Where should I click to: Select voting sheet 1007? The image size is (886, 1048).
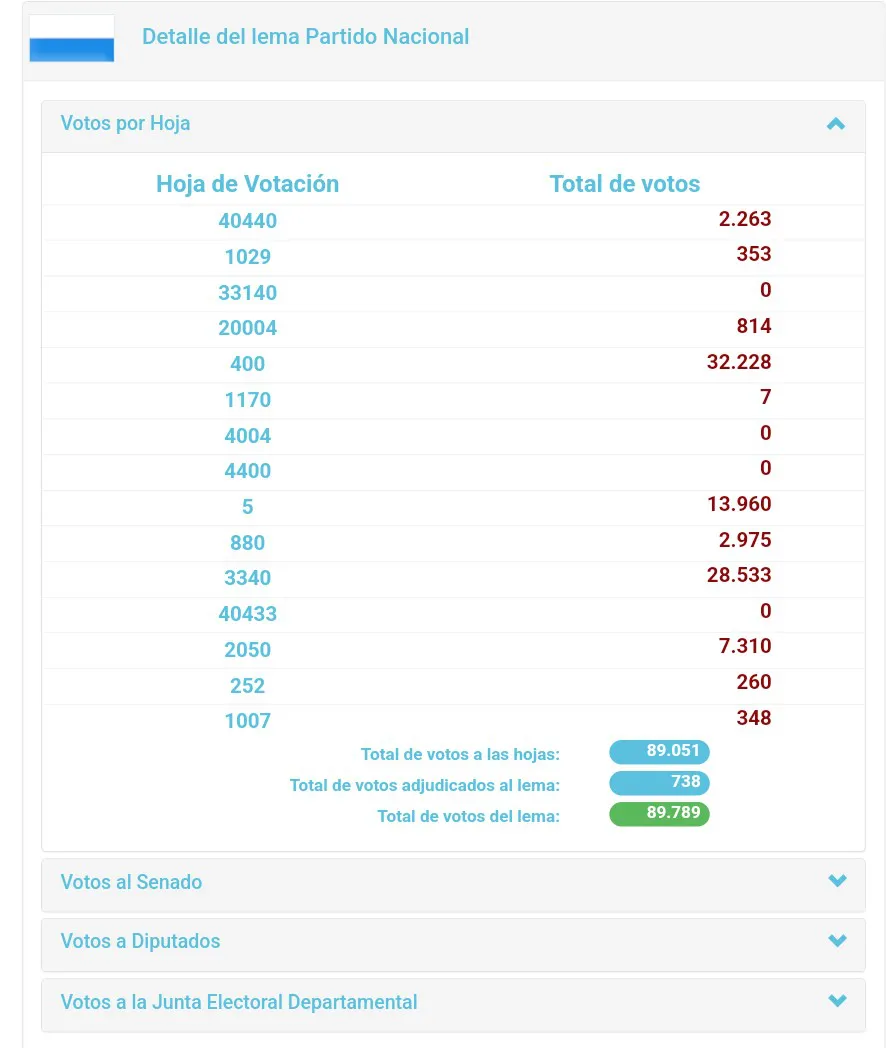pos(247,721)
